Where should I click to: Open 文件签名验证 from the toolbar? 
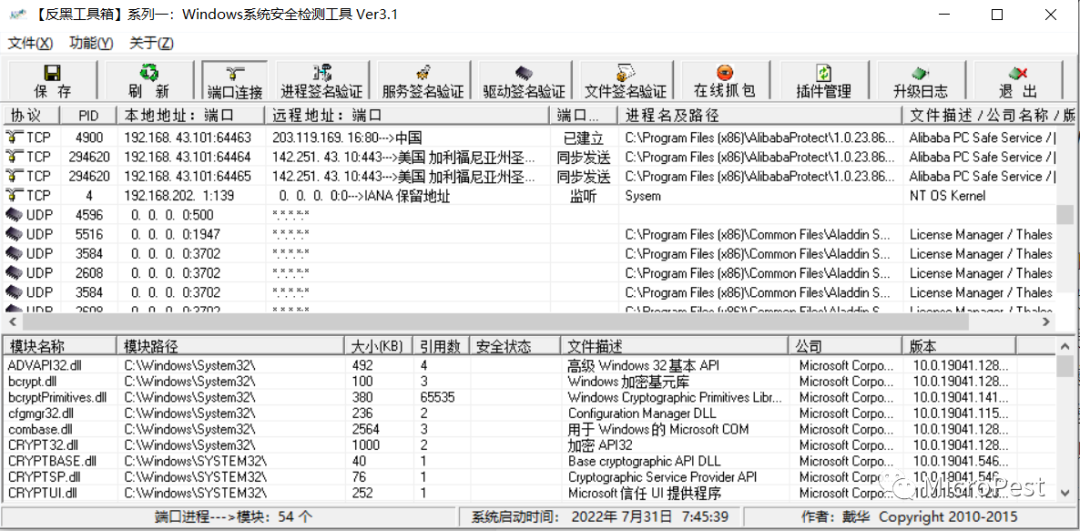[625, 81]
